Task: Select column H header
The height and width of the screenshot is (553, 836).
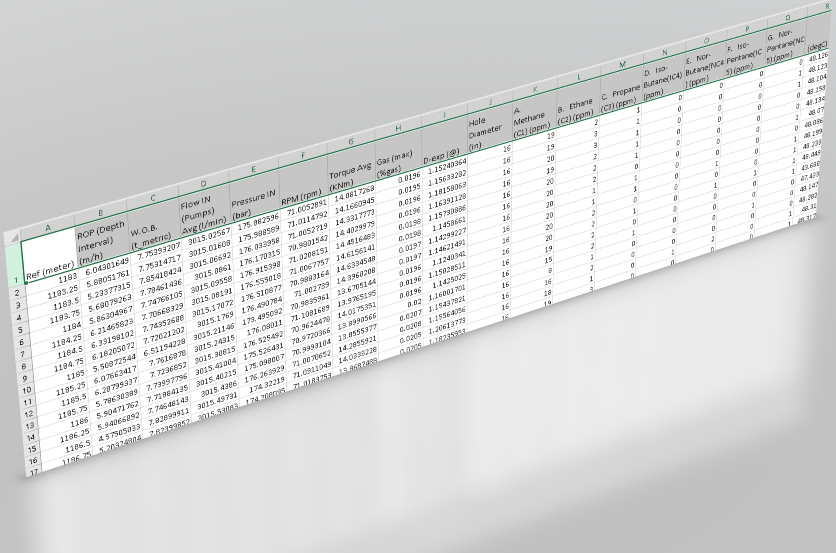Action: 398,129
